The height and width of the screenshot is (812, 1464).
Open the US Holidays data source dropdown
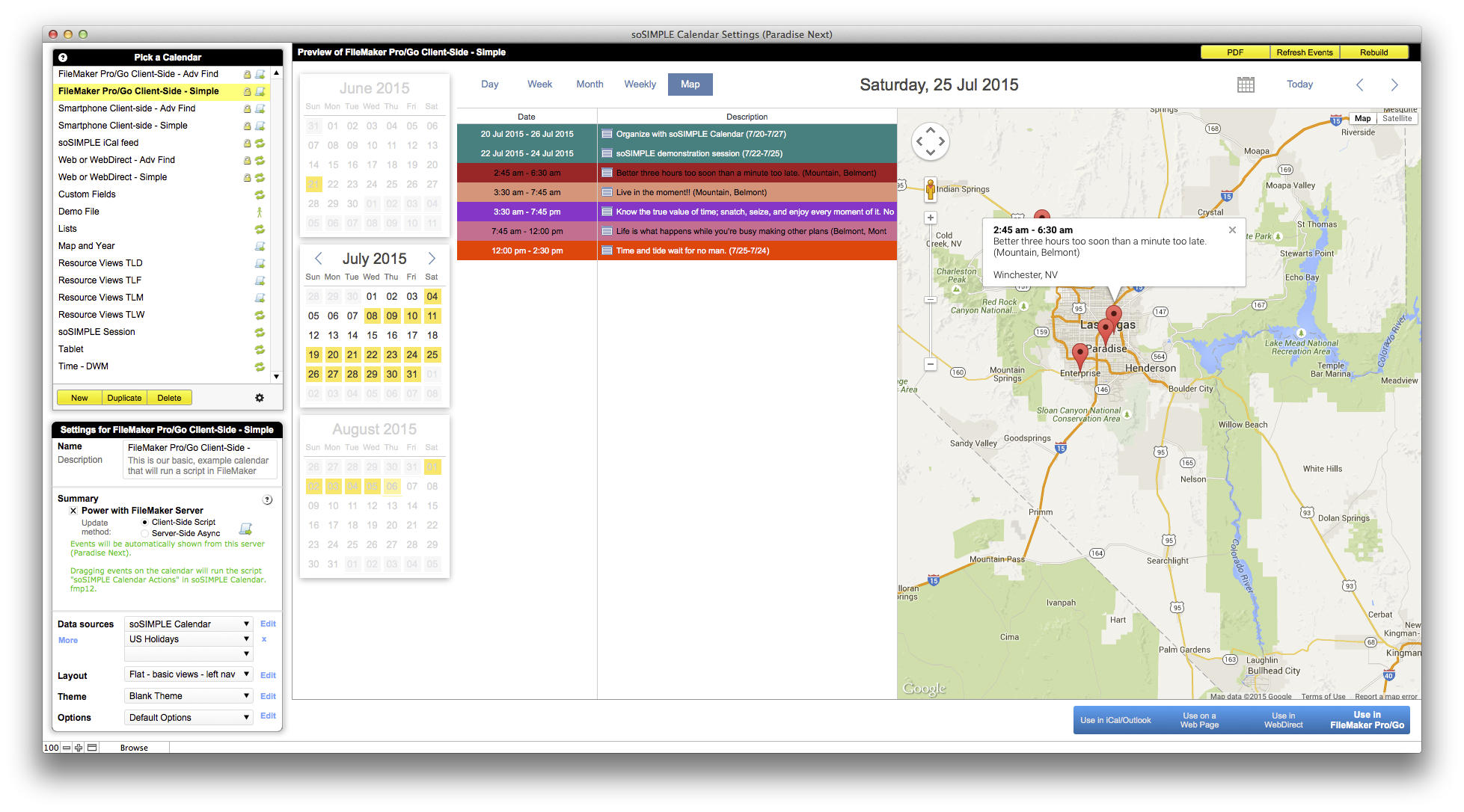tap(189, 639)
